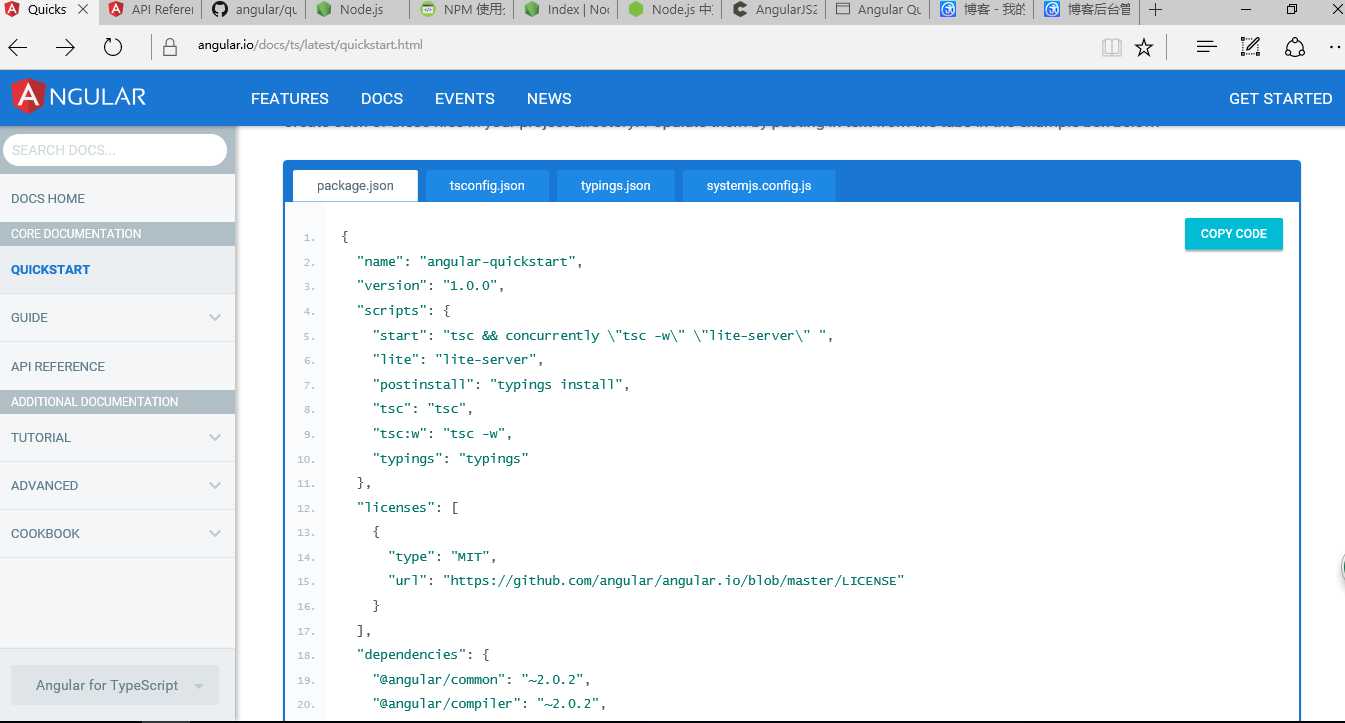Close the Quicks browser tab
Image resolution: width=1345 pixels, height=723 pixels.
pyautogui.click(x=85, y=10)
